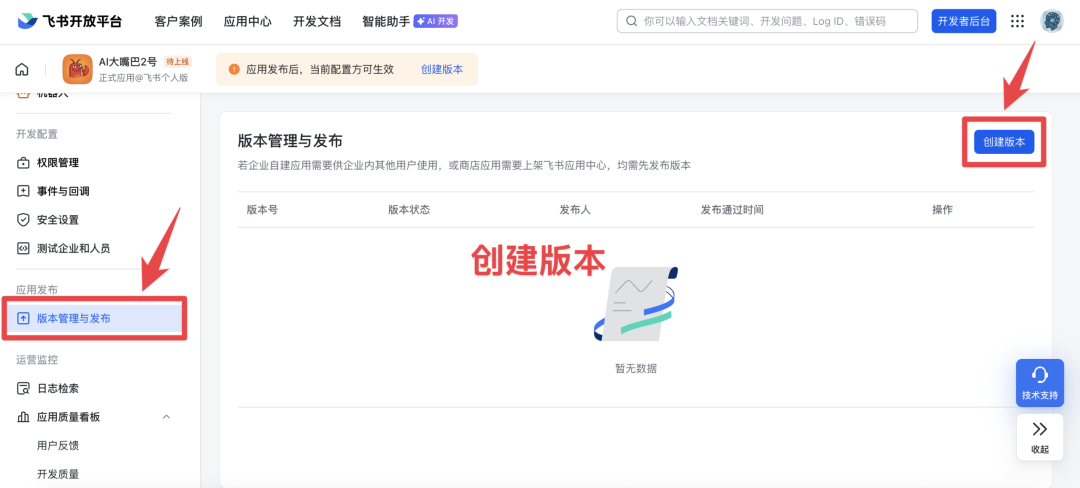
Task: Click the user profile avatar
Action: [1051, 21]
